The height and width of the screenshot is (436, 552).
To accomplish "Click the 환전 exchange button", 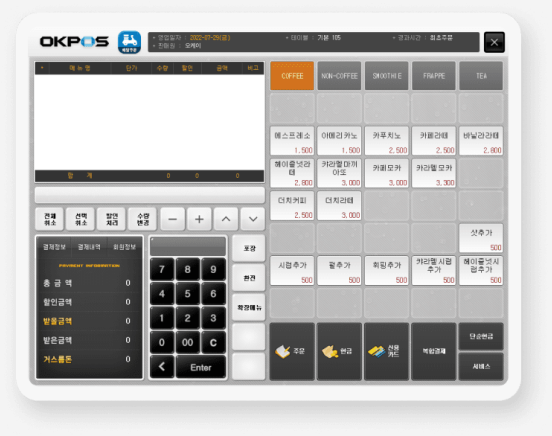I will coord(249,278).
